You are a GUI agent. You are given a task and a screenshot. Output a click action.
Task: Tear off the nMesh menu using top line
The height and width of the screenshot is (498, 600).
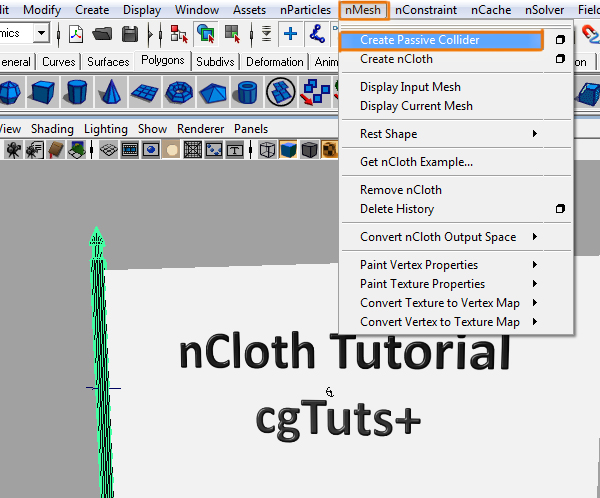(456, 26)
